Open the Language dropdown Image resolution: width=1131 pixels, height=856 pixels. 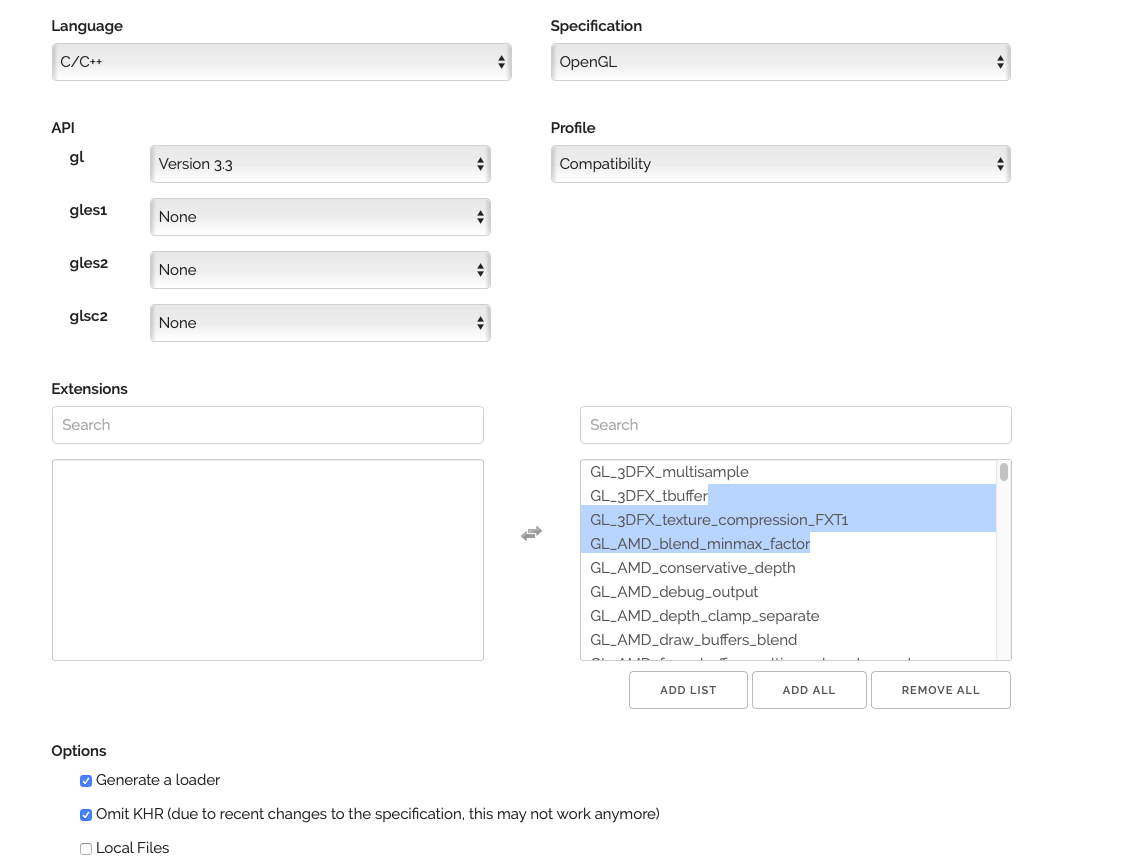coord(281,62)
